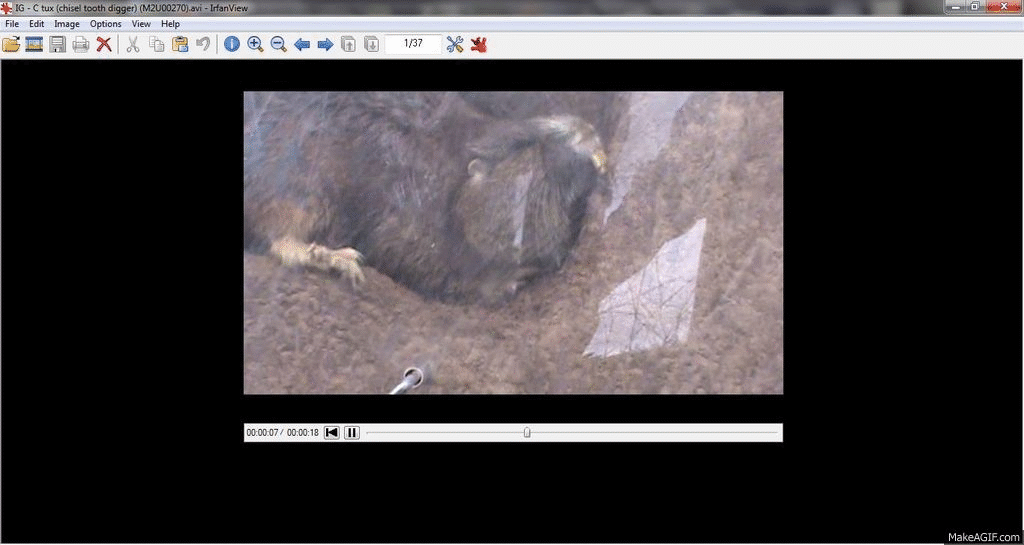
Task: Open the Slideshow filmstrip icon
Action: coord(34,44)
